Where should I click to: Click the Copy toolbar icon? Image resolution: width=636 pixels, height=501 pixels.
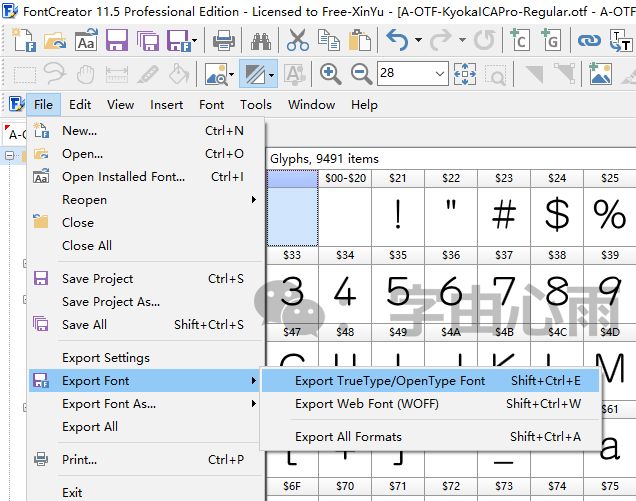pyautogui.click(x=329, y=40)
